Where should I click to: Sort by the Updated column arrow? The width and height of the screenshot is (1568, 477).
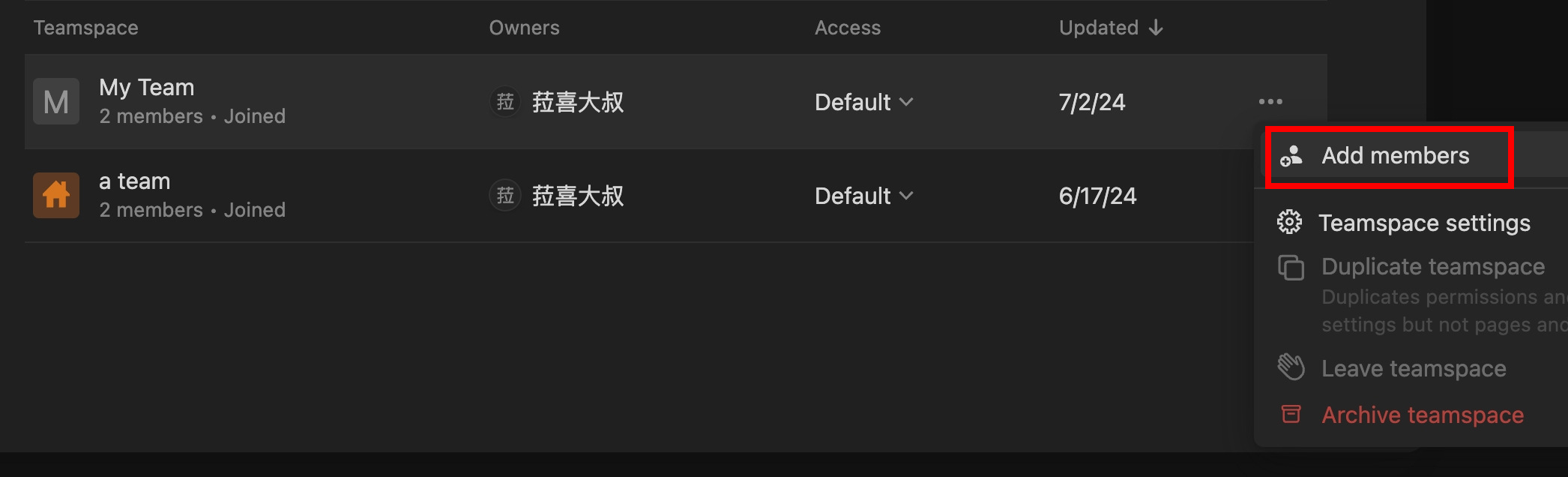tap(1156, 28)
